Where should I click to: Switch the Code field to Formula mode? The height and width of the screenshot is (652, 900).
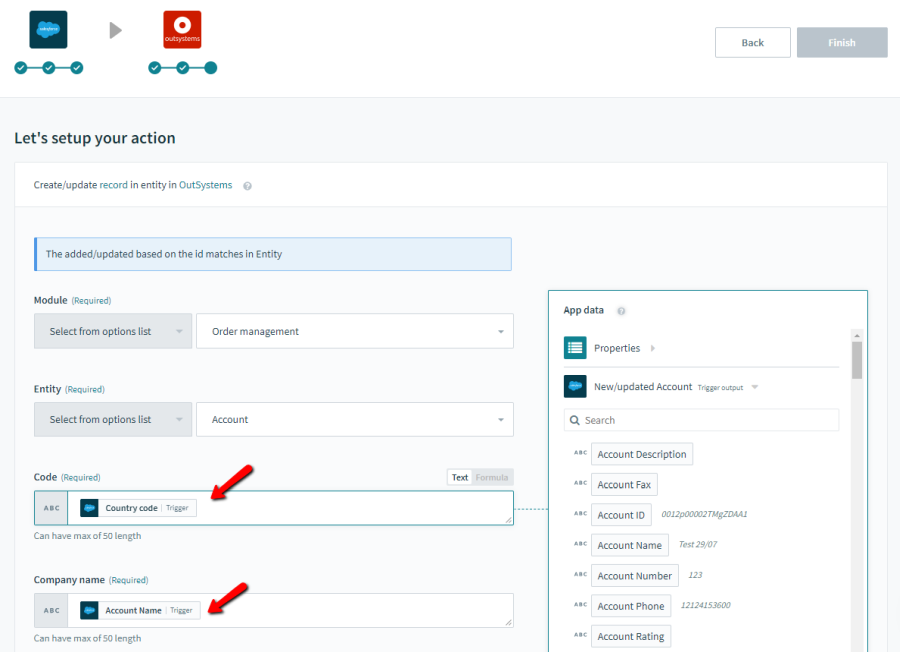492,477
